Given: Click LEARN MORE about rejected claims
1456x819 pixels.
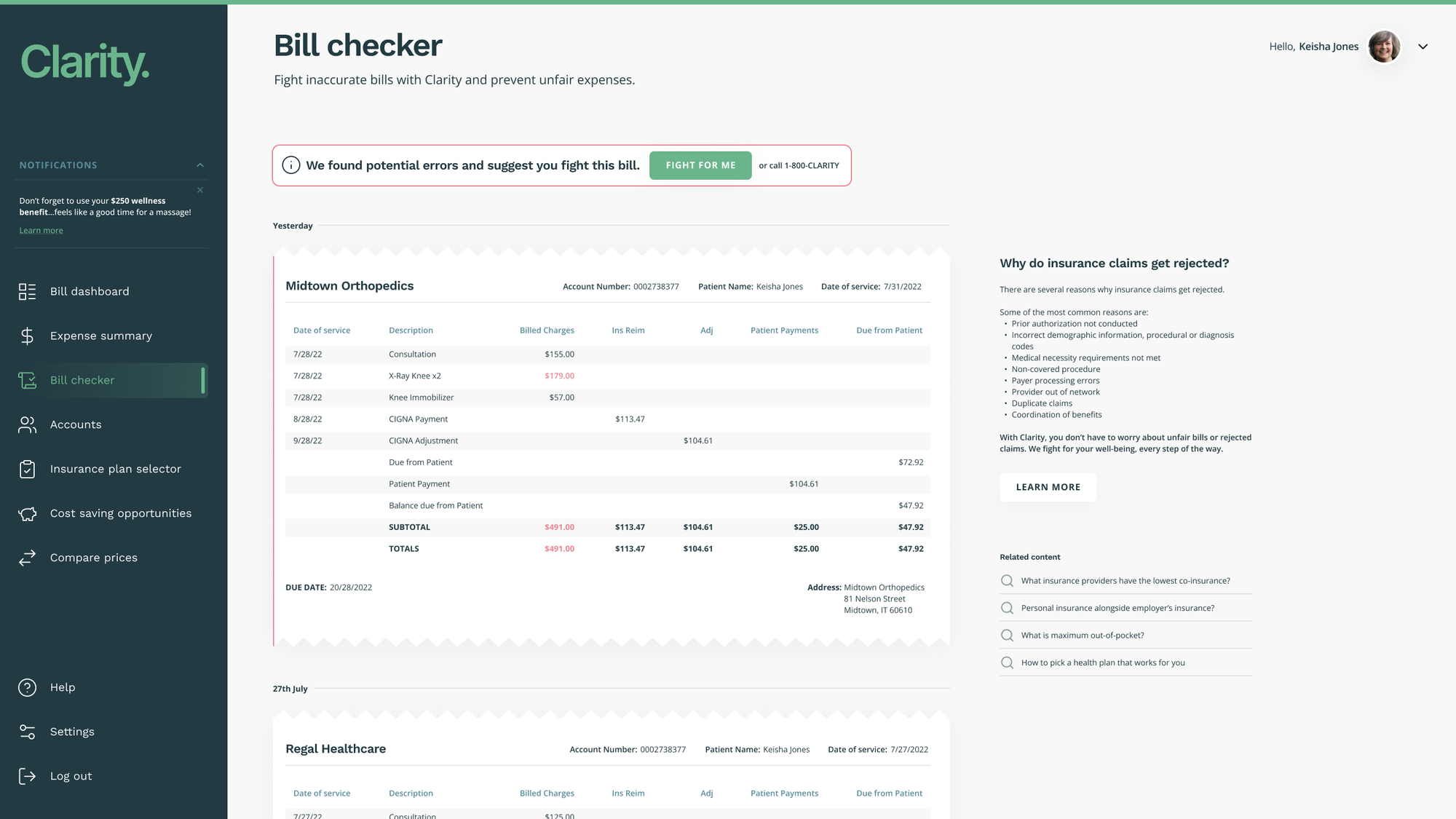Looking at the screenshot, I should point(1048,487).
